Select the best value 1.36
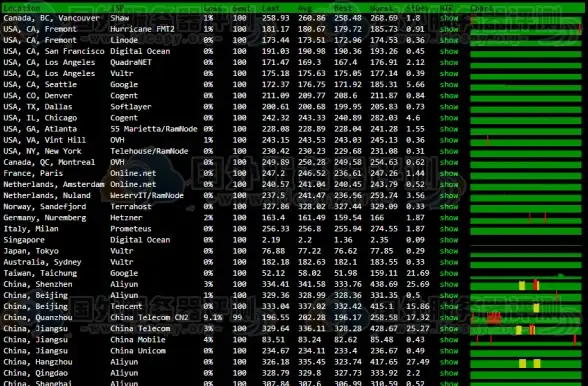Image resolution: width=588 pixels, height=386 pixels. coord(343,240)
